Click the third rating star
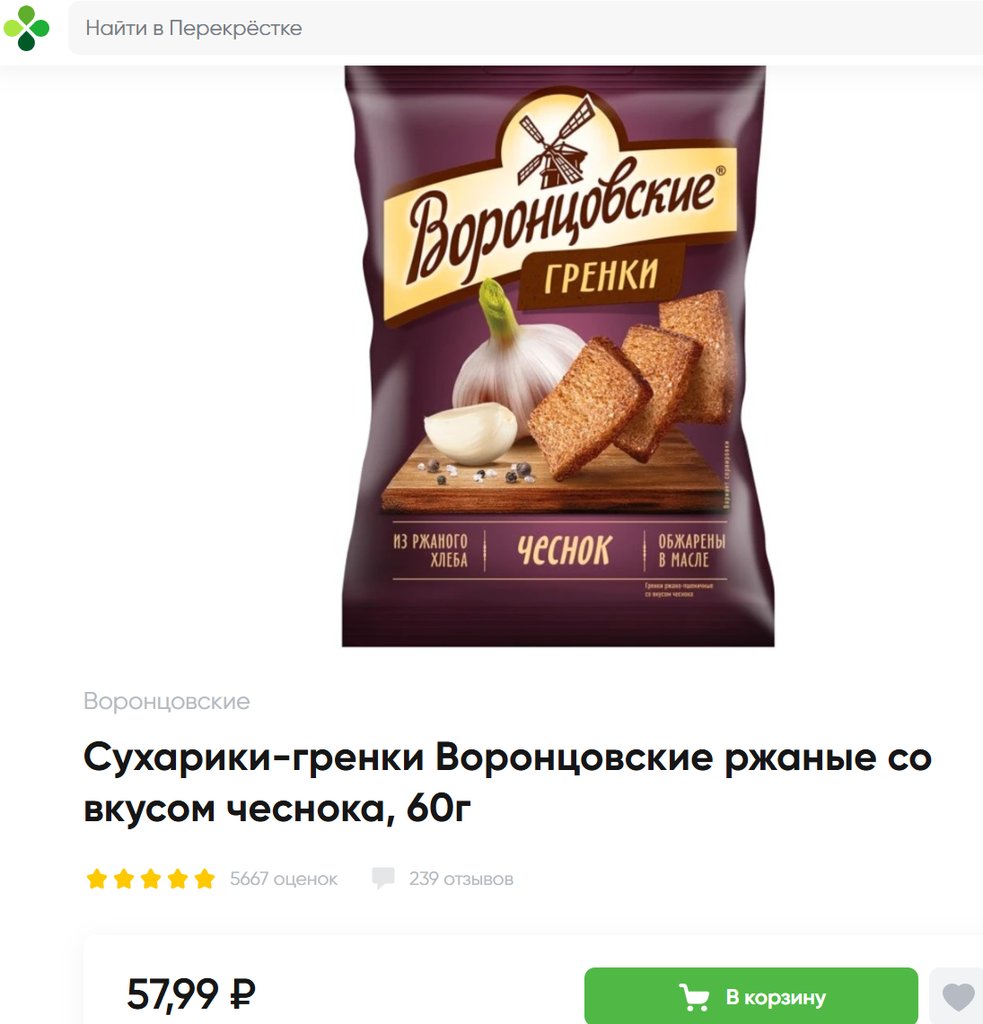Viewport: 983px width, 1024px height. click(150, 878)
